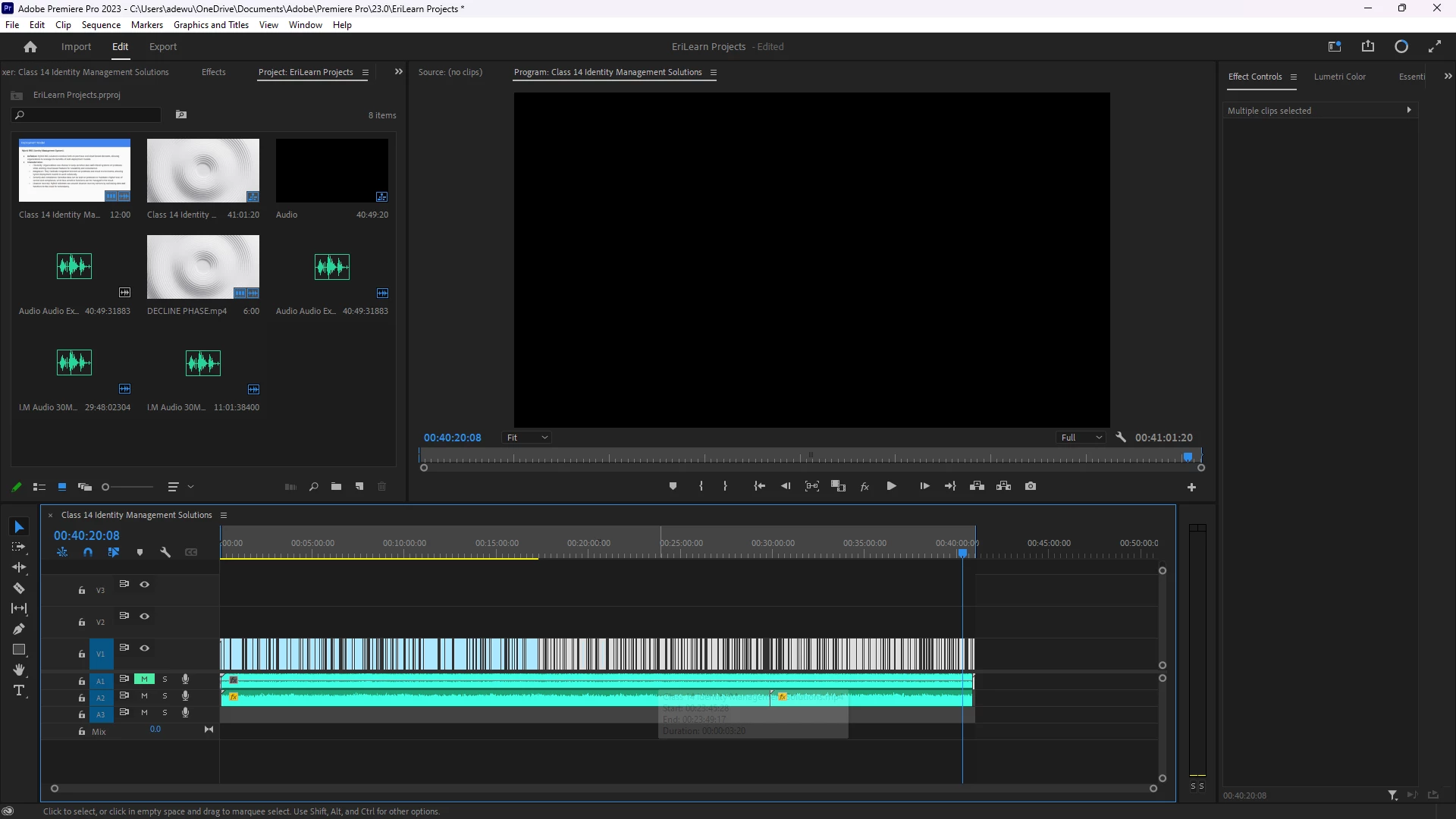The width and height of the screenshot is (1456, 819).
Task: Click the Export Frame camera icon
Action: (x=1031, y=486)
